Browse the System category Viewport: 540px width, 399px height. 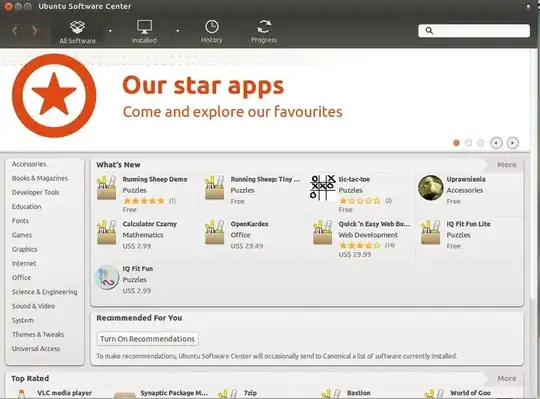click(x=23, y=321)
